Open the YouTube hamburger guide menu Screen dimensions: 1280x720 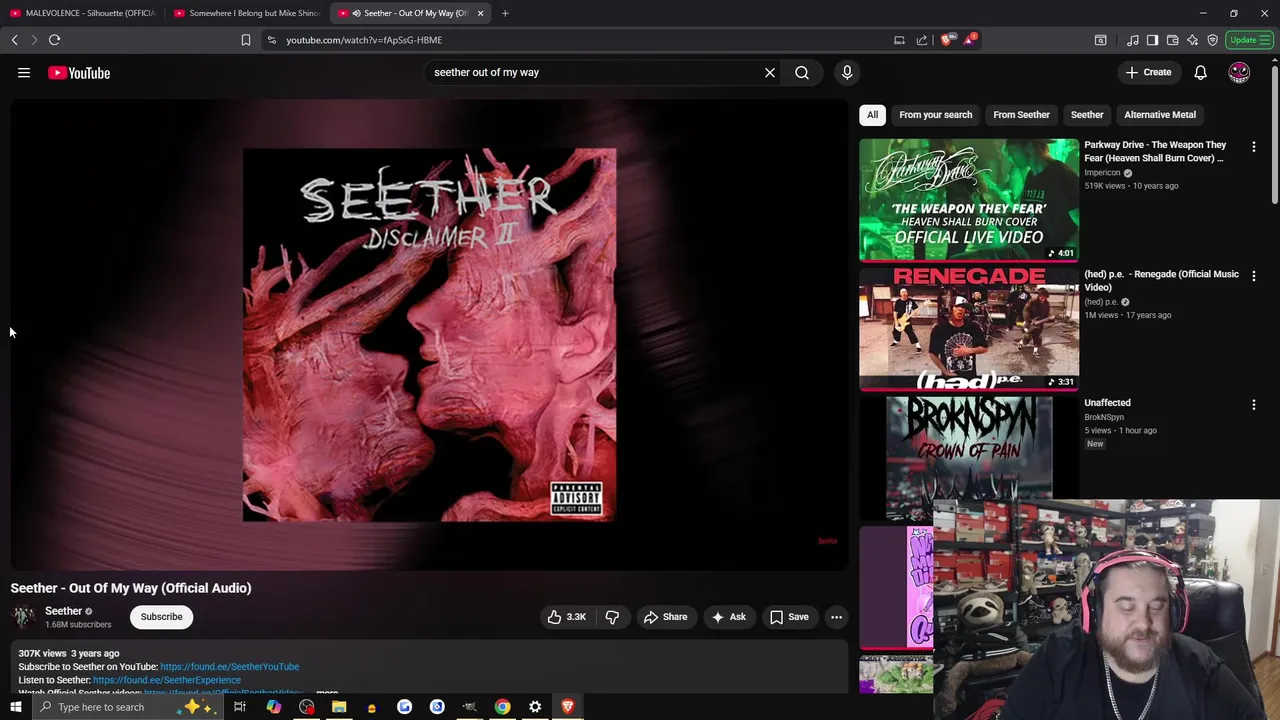click(x=24, y=72)
